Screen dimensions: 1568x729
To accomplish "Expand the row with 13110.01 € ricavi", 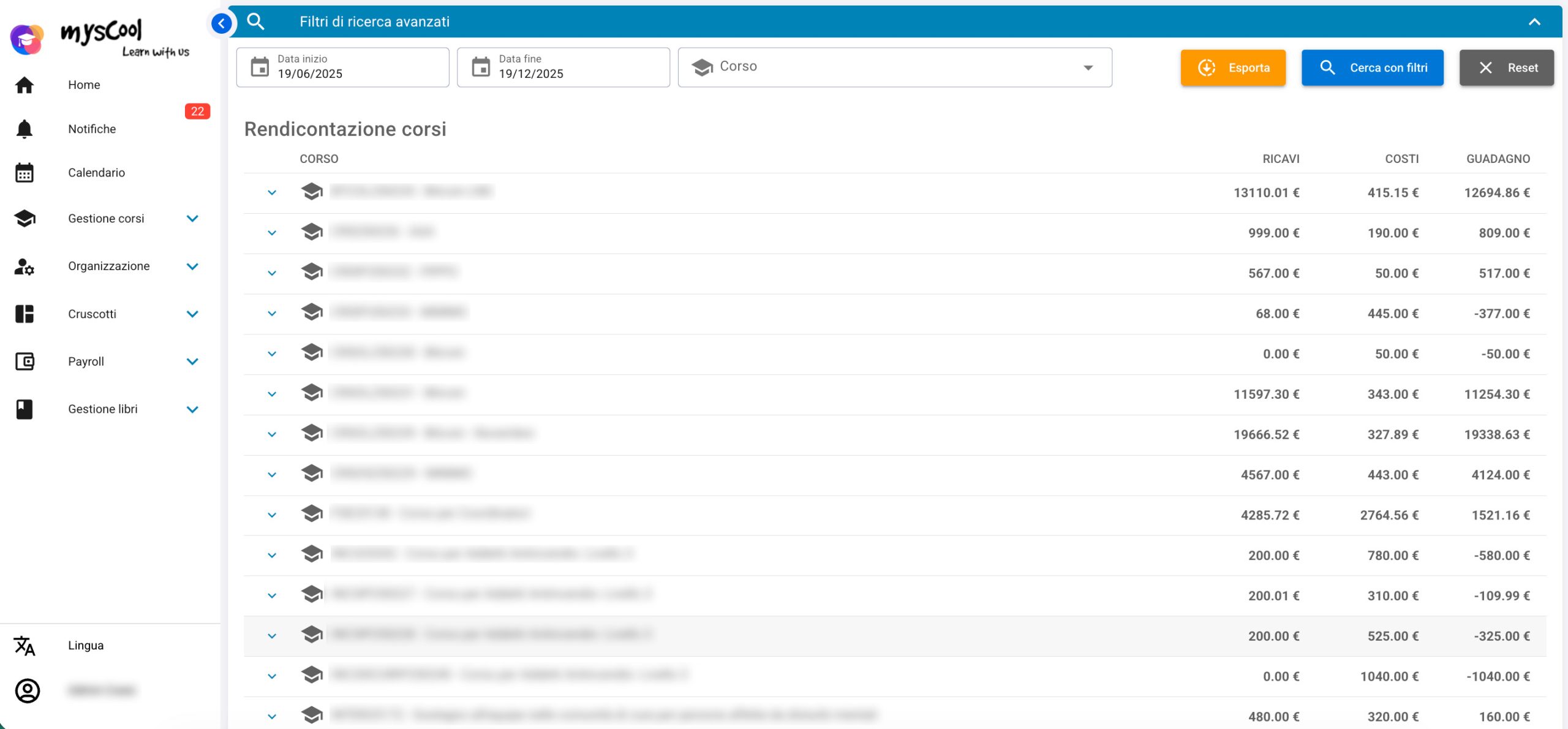I will [272, 193].
